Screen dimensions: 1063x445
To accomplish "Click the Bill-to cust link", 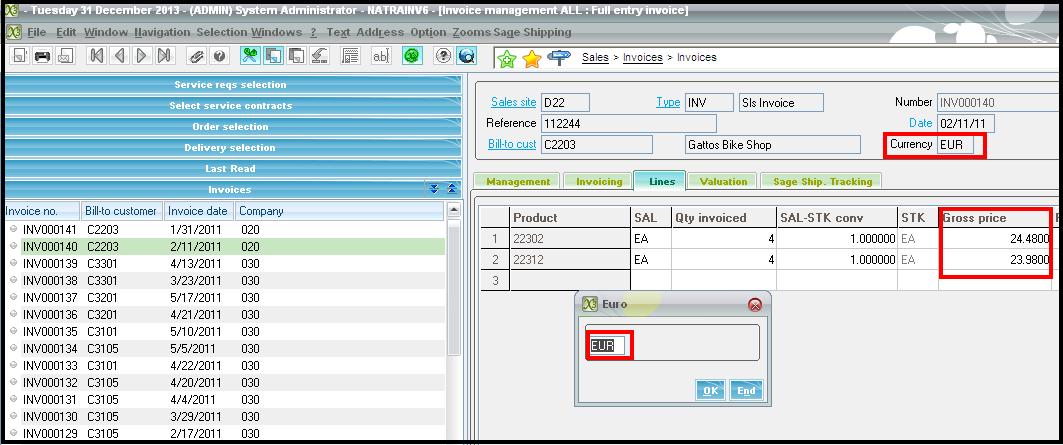I will 512,144.
